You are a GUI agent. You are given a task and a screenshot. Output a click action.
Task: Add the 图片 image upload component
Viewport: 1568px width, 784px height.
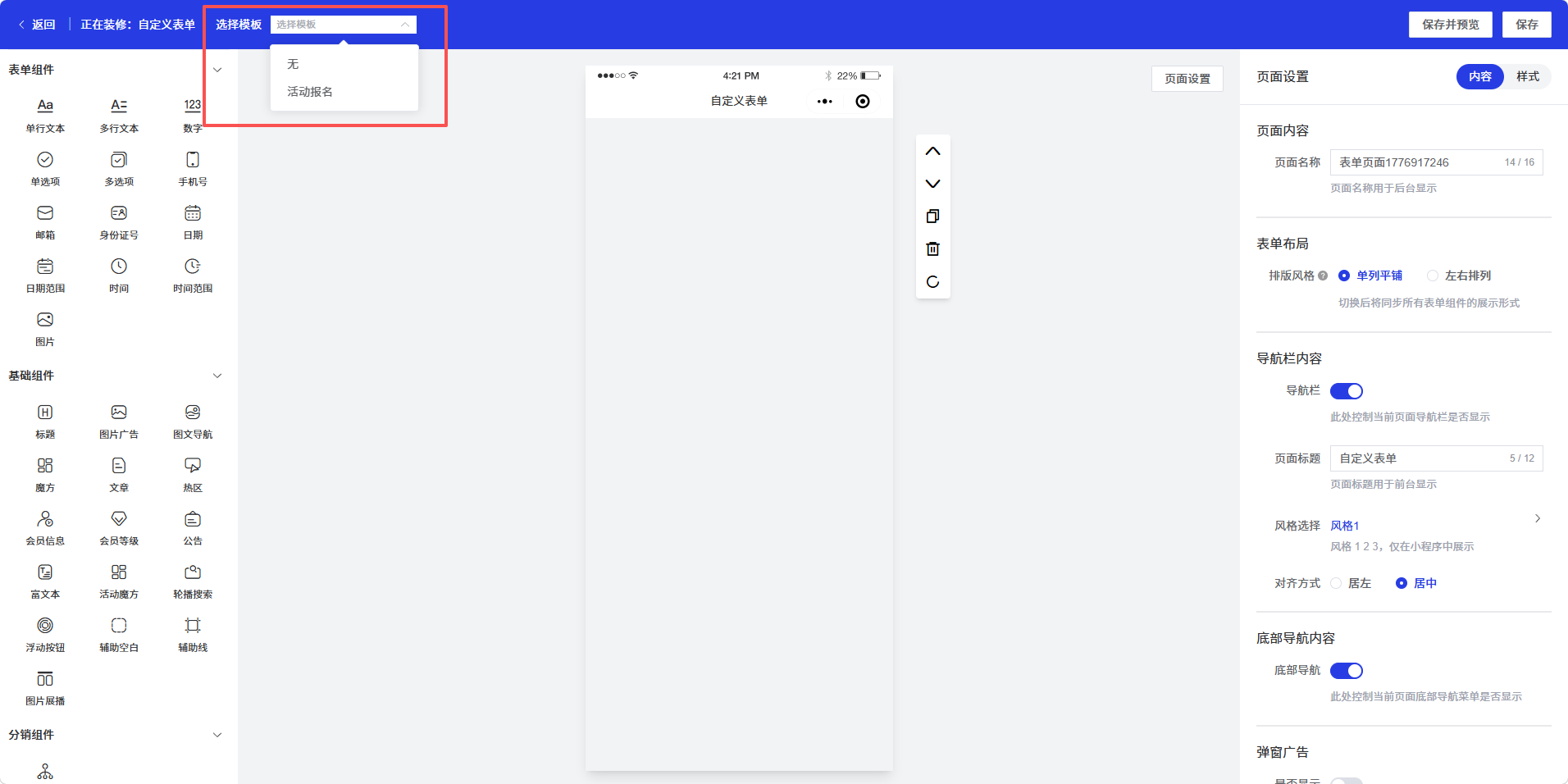tap(45, 329)
